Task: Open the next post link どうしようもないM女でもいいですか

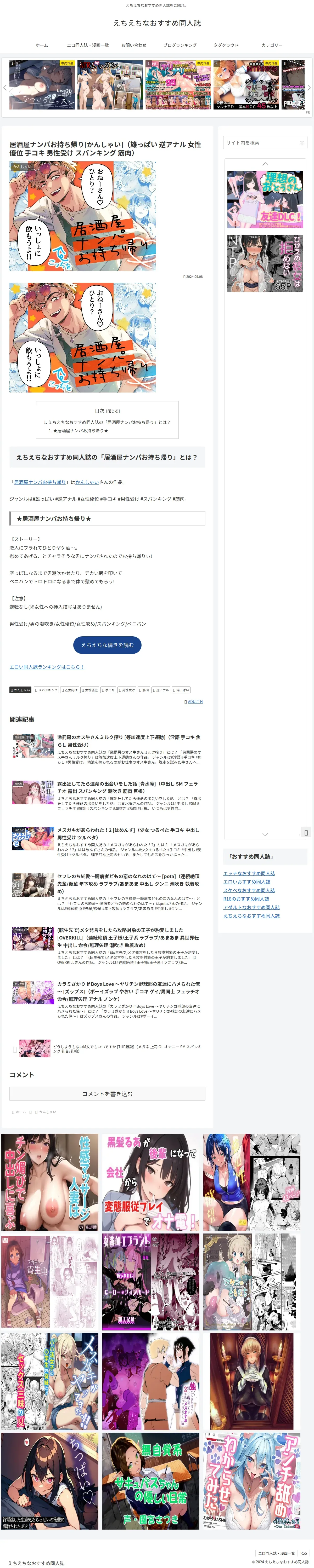Action: click(107, 1049)
